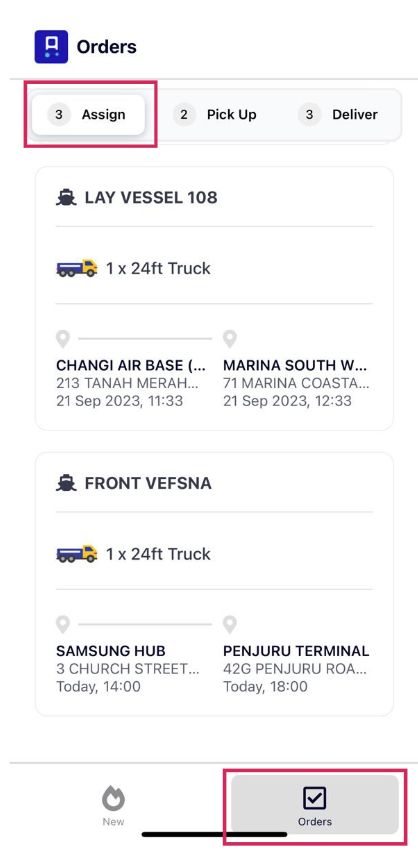
Task: Switch to the Deliver tab
Action: point(338,115)
